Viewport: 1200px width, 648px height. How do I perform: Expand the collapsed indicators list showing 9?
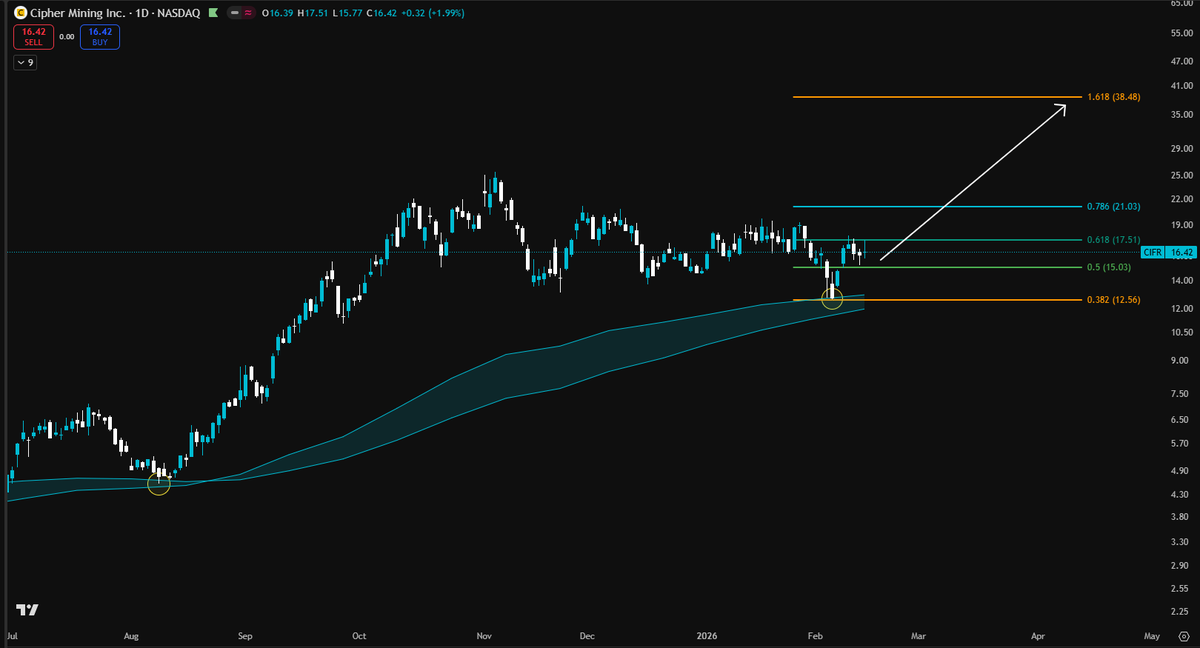[x=25, y=63]
